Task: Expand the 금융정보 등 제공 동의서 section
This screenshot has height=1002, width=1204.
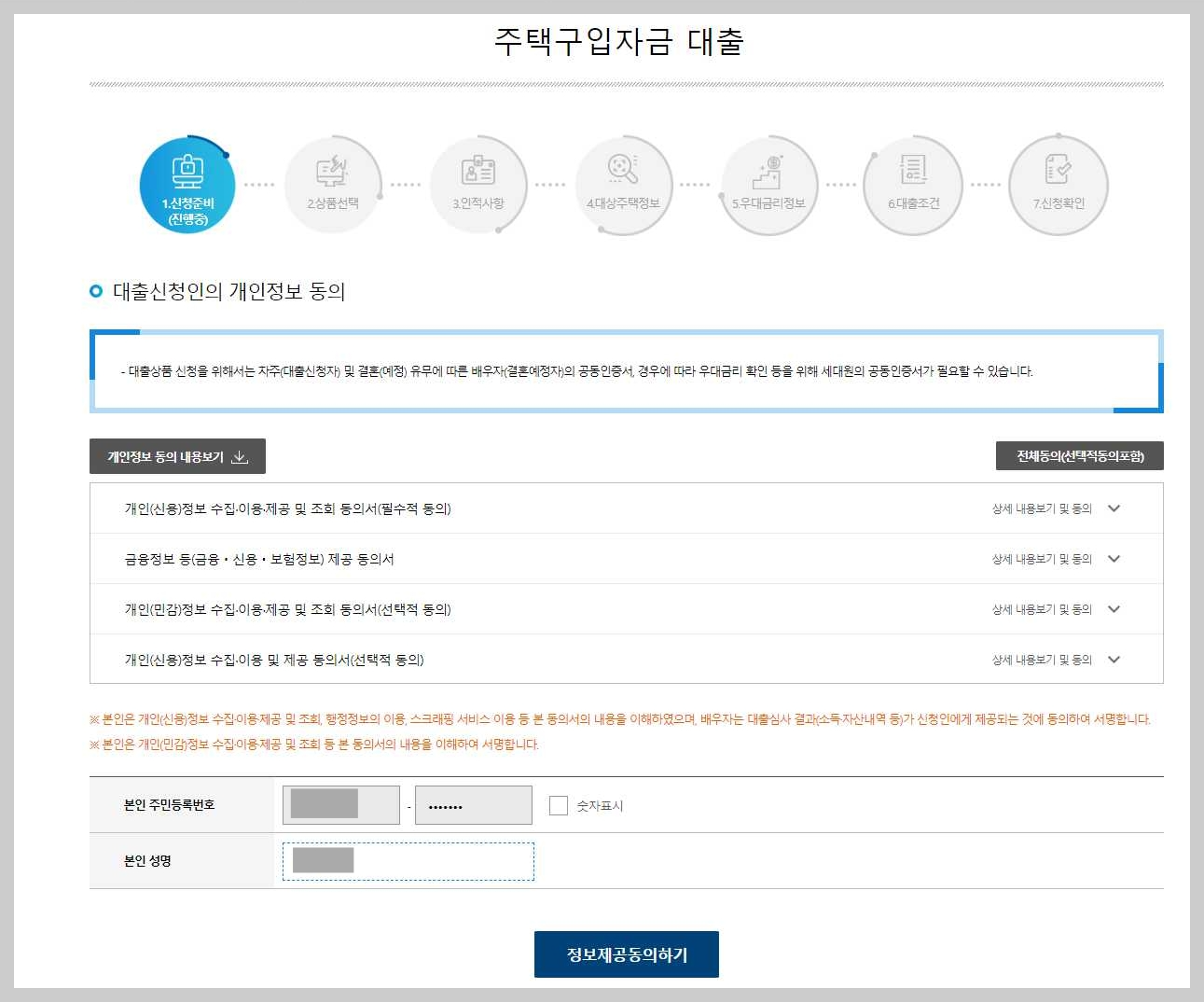Action: point(1113,558)
